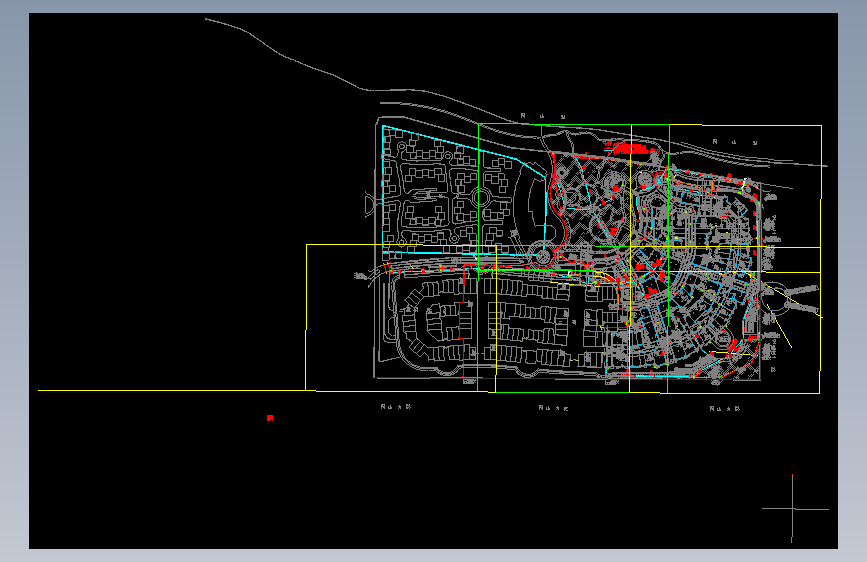The image size is (867, 562).
Task: Select the bottom-left road label text
Action: 396,407
